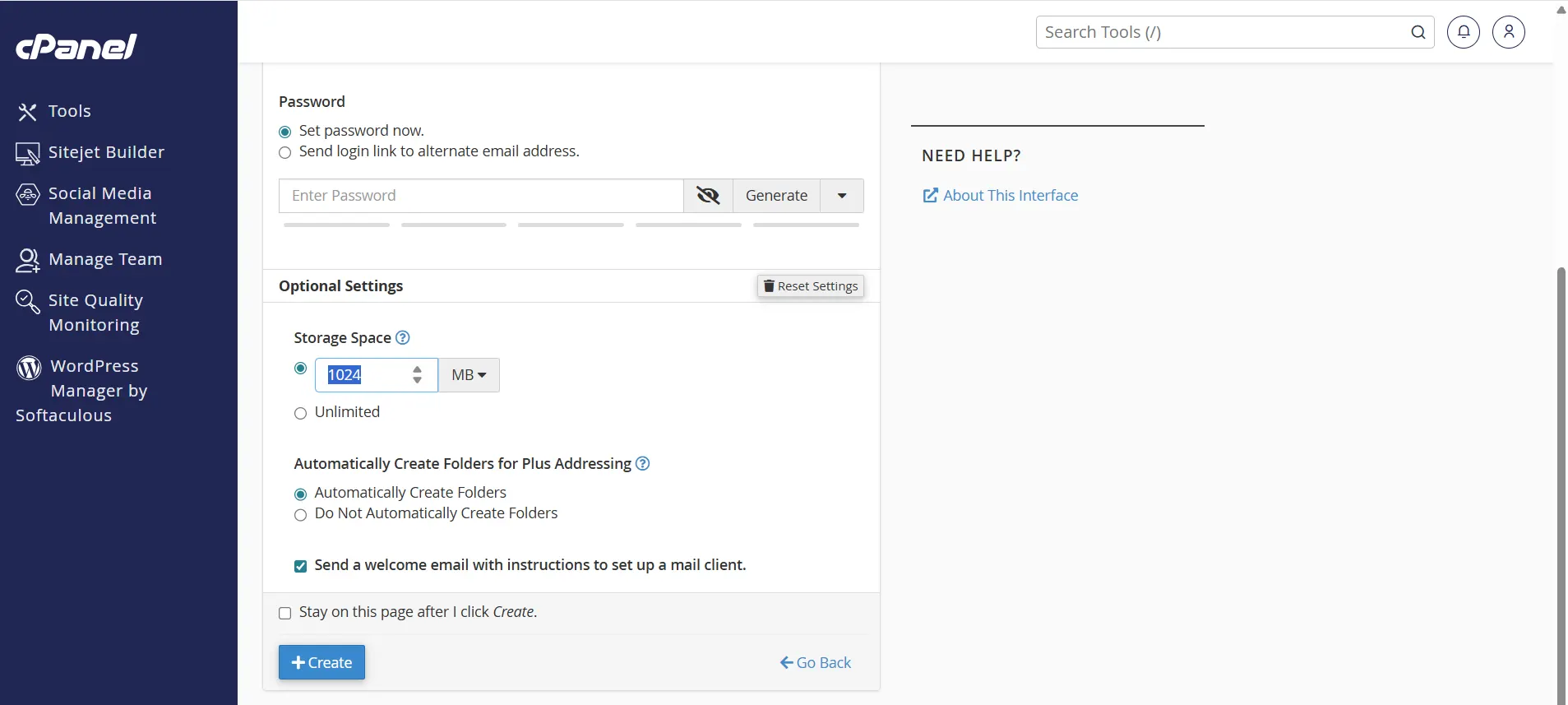The width and height of the screenshot is (1568, 705).
Task: Click the WordPress logo icon
Action: point(29,368)
